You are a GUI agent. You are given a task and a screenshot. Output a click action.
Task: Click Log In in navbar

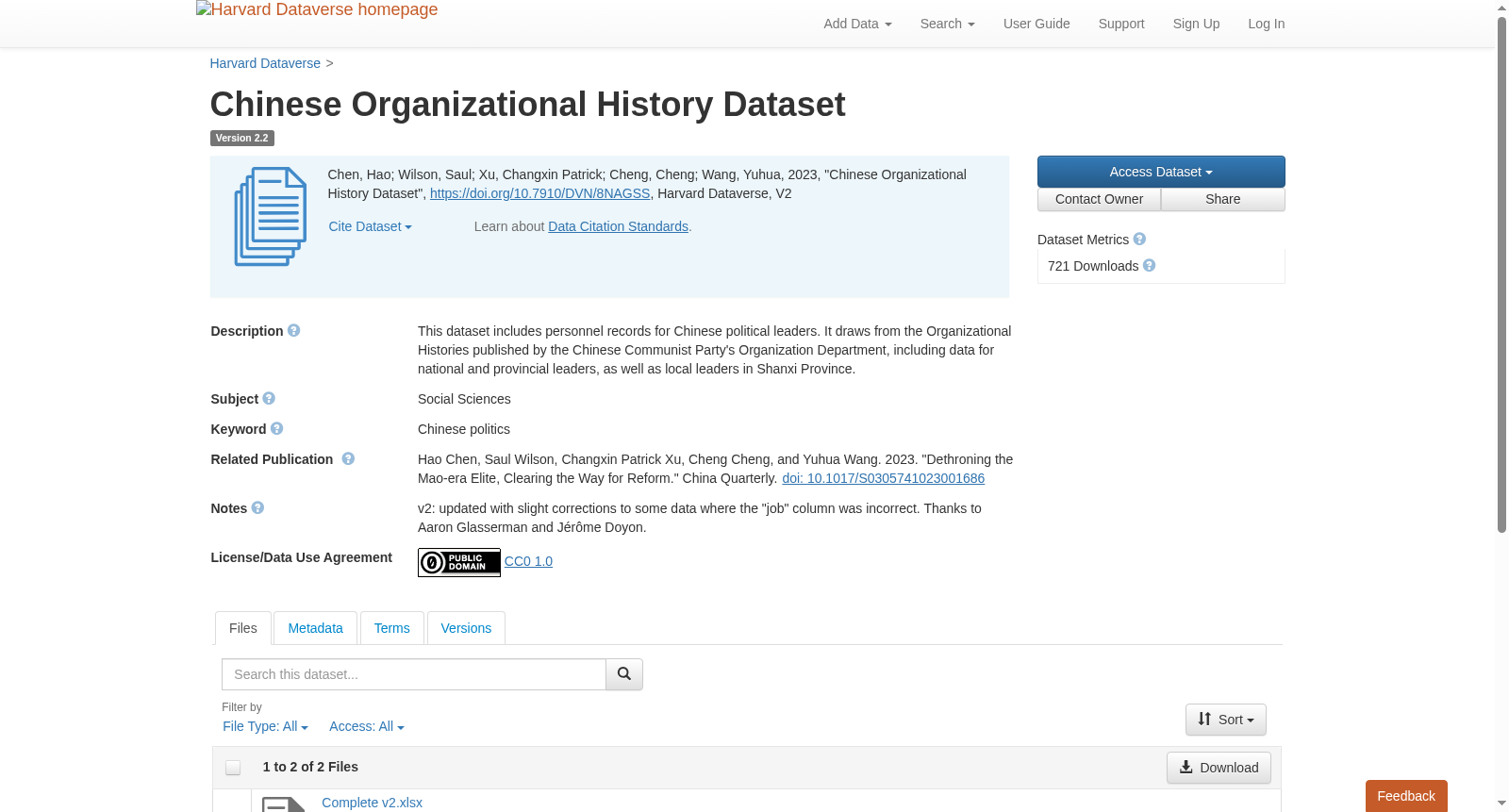tap(1267, 24)
